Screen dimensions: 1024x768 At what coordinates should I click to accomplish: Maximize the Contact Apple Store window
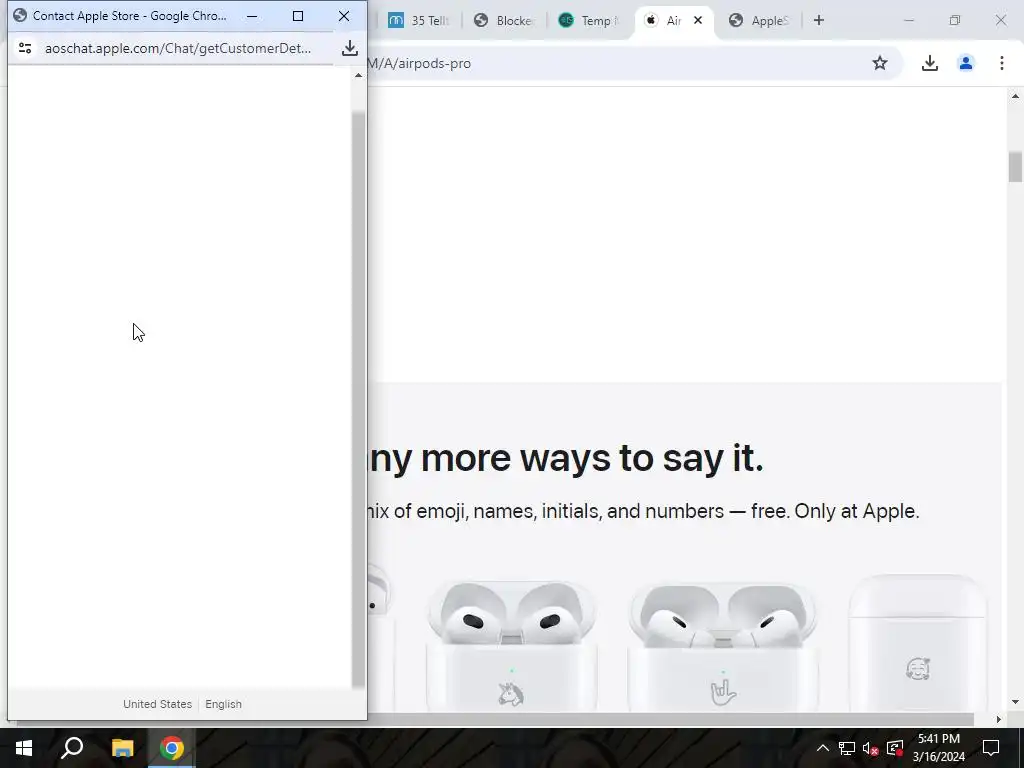[x=298, y=16]
